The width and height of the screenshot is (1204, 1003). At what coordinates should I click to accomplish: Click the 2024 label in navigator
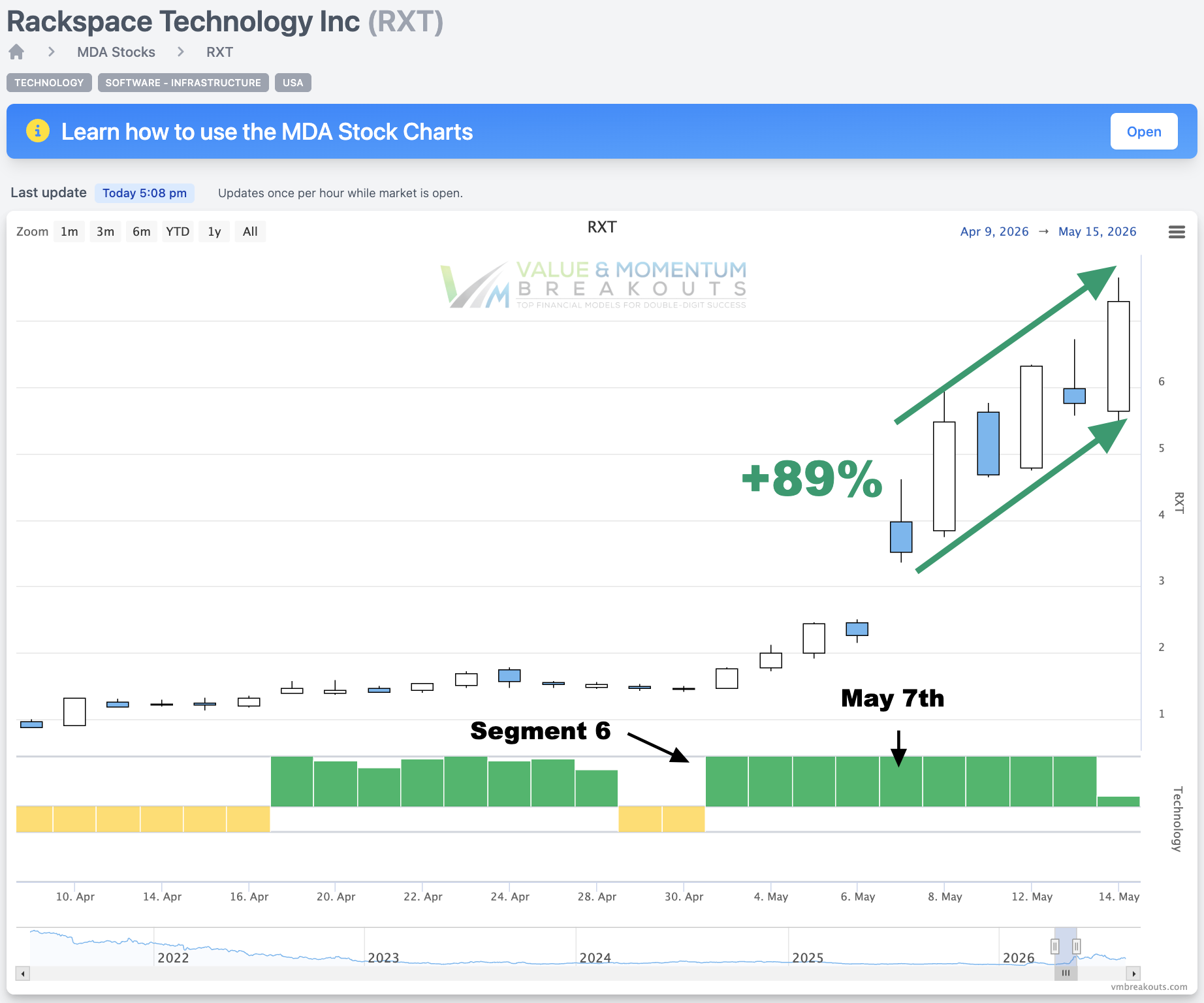pos(595,958)
